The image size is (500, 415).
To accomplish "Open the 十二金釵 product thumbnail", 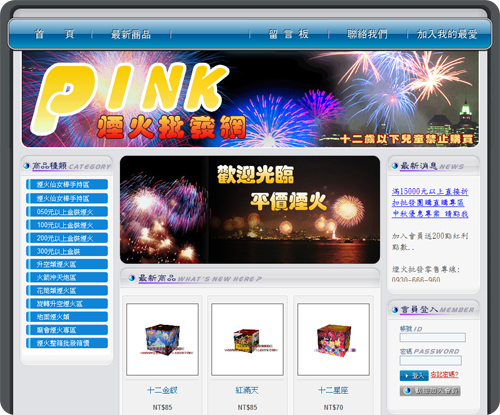I will [x=162, y=339].
